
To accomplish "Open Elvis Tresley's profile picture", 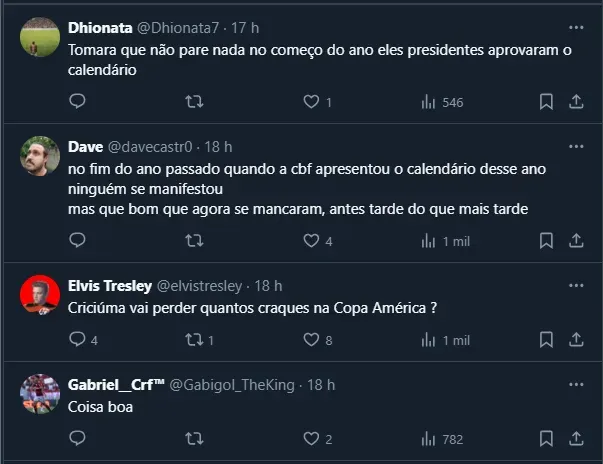I will coord(40,295).
